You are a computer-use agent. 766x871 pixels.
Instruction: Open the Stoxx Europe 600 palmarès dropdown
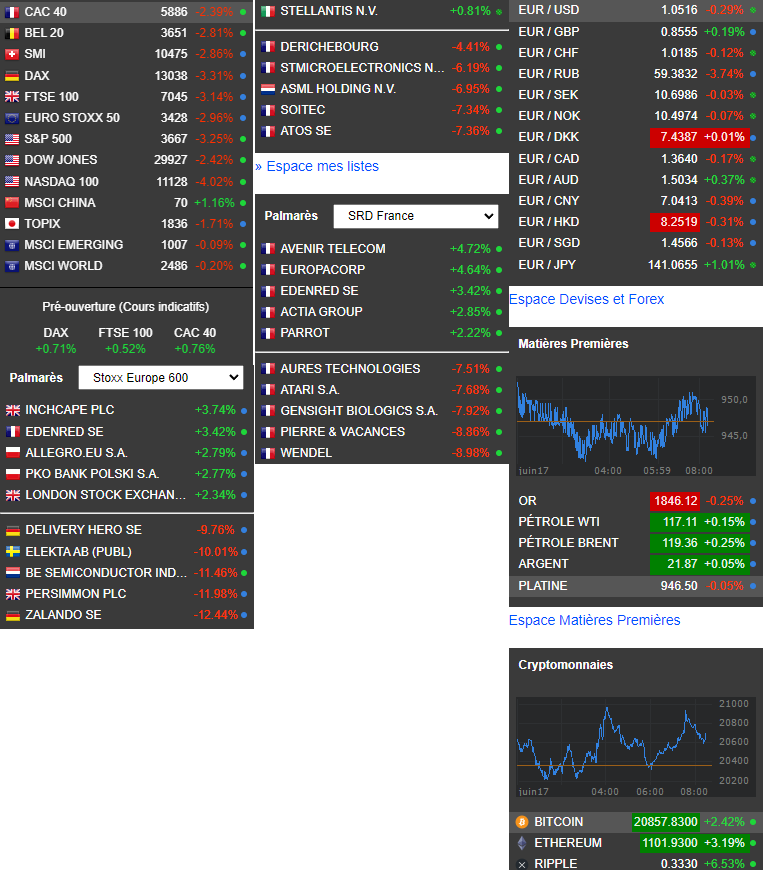coord(161,378)
